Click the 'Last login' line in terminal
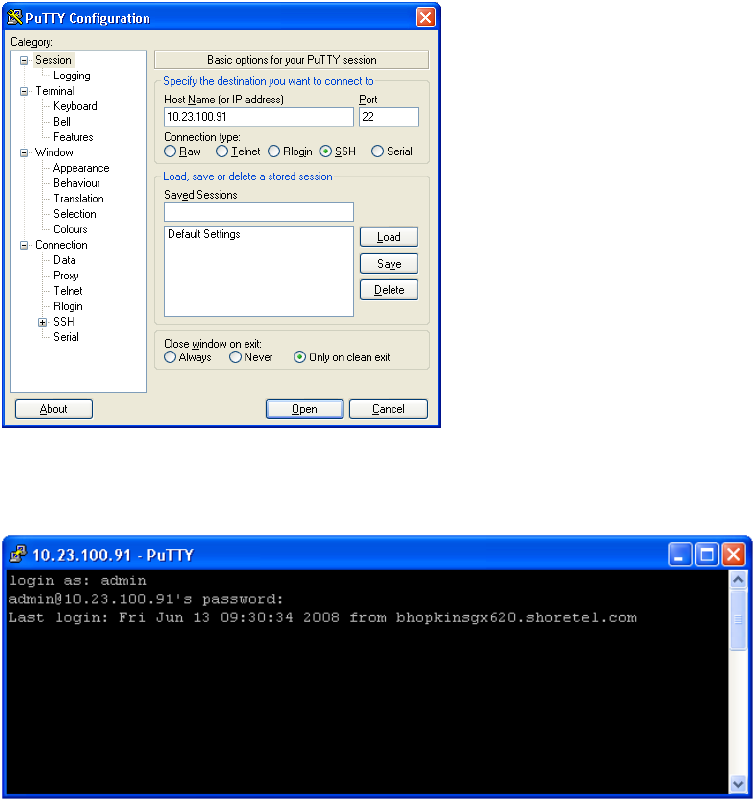Viewport: 755px width, 801px height. point(322,618)
